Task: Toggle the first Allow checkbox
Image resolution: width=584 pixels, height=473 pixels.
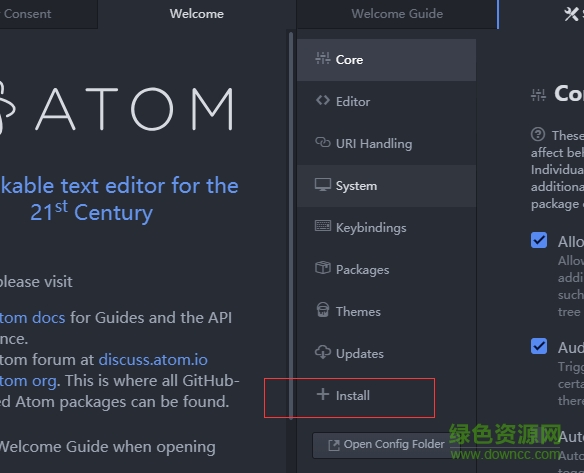Action: click(x=539, y=240)
